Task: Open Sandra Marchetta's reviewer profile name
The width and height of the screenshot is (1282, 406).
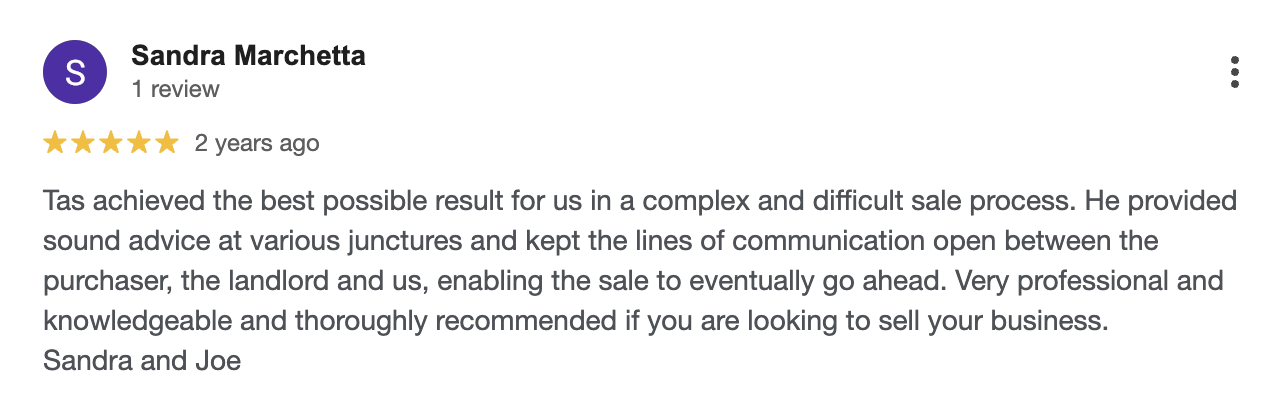Action: [x=248, y=56]
